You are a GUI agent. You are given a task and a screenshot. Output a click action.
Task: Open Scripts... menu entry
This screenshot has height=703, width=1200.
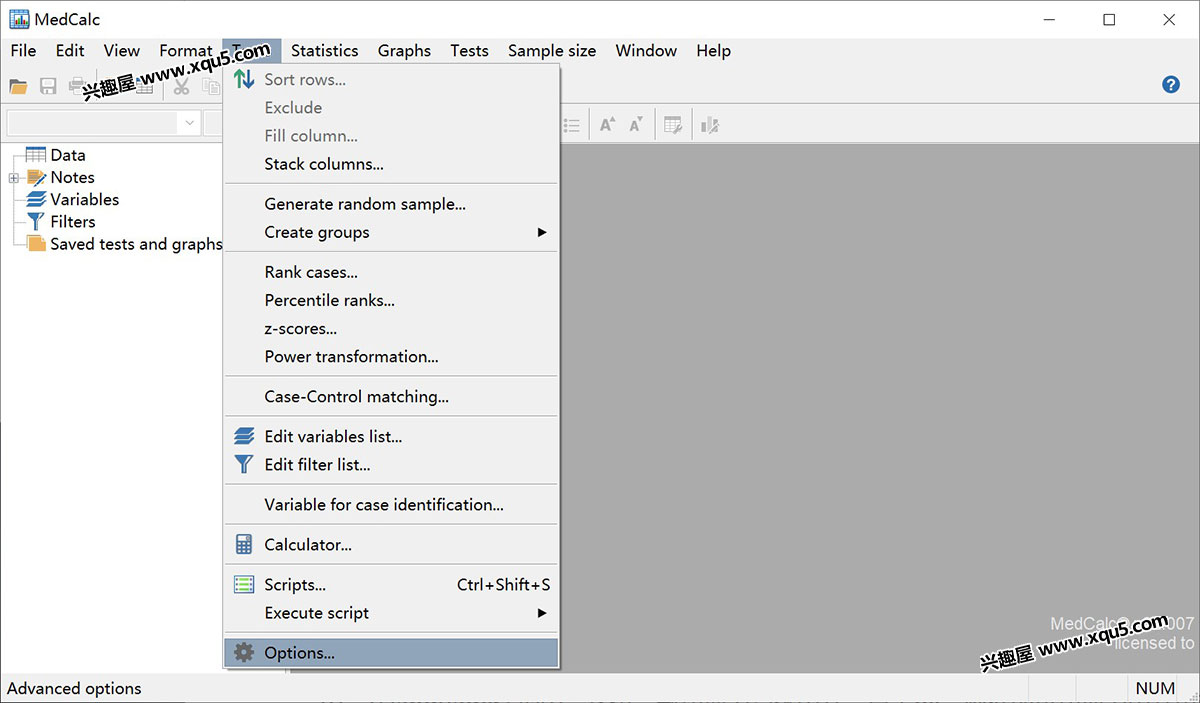tap(391, 585)
